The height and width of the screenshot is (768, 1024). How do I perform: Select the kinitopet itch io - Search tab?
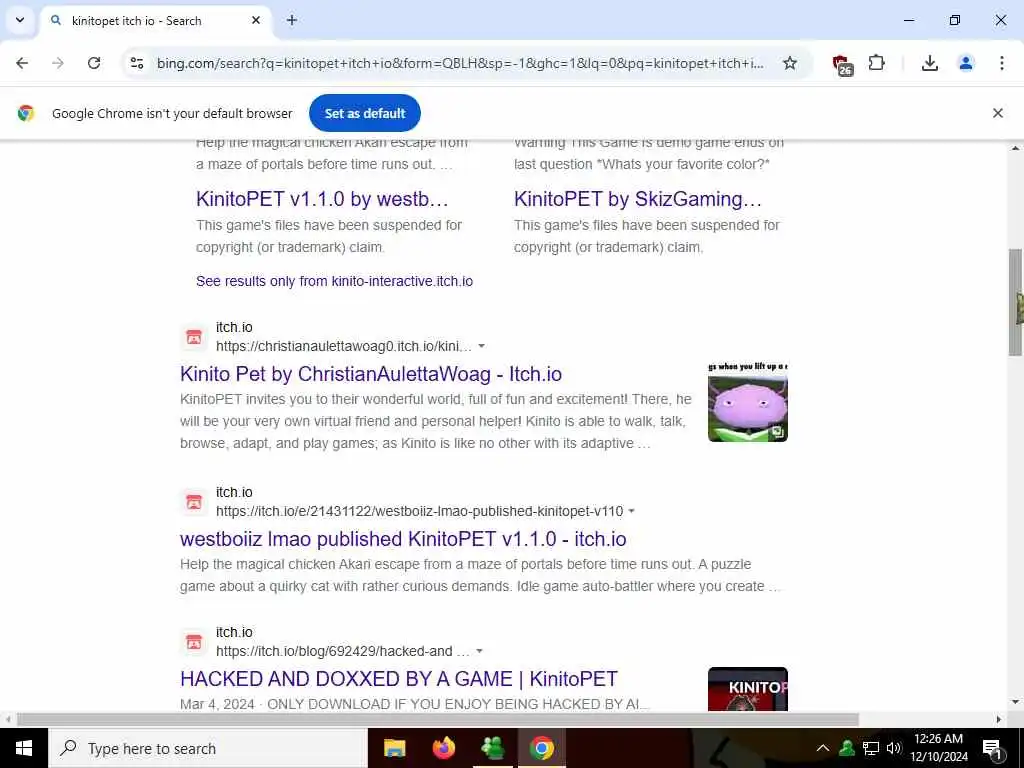click(155, 20)
